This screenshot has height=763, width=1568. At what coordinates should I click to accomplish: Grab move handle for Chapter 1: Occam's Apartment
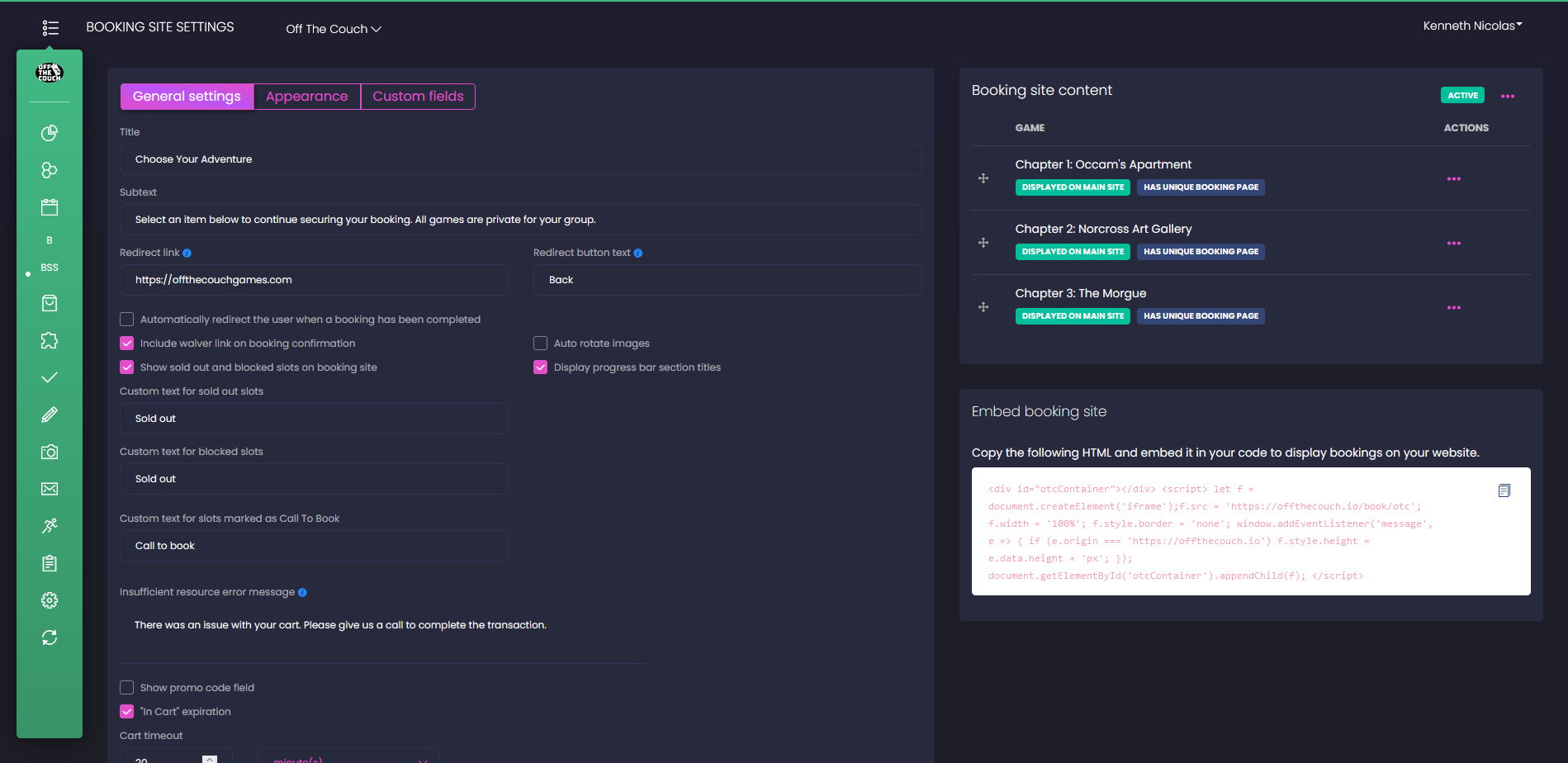click(983, 178)
